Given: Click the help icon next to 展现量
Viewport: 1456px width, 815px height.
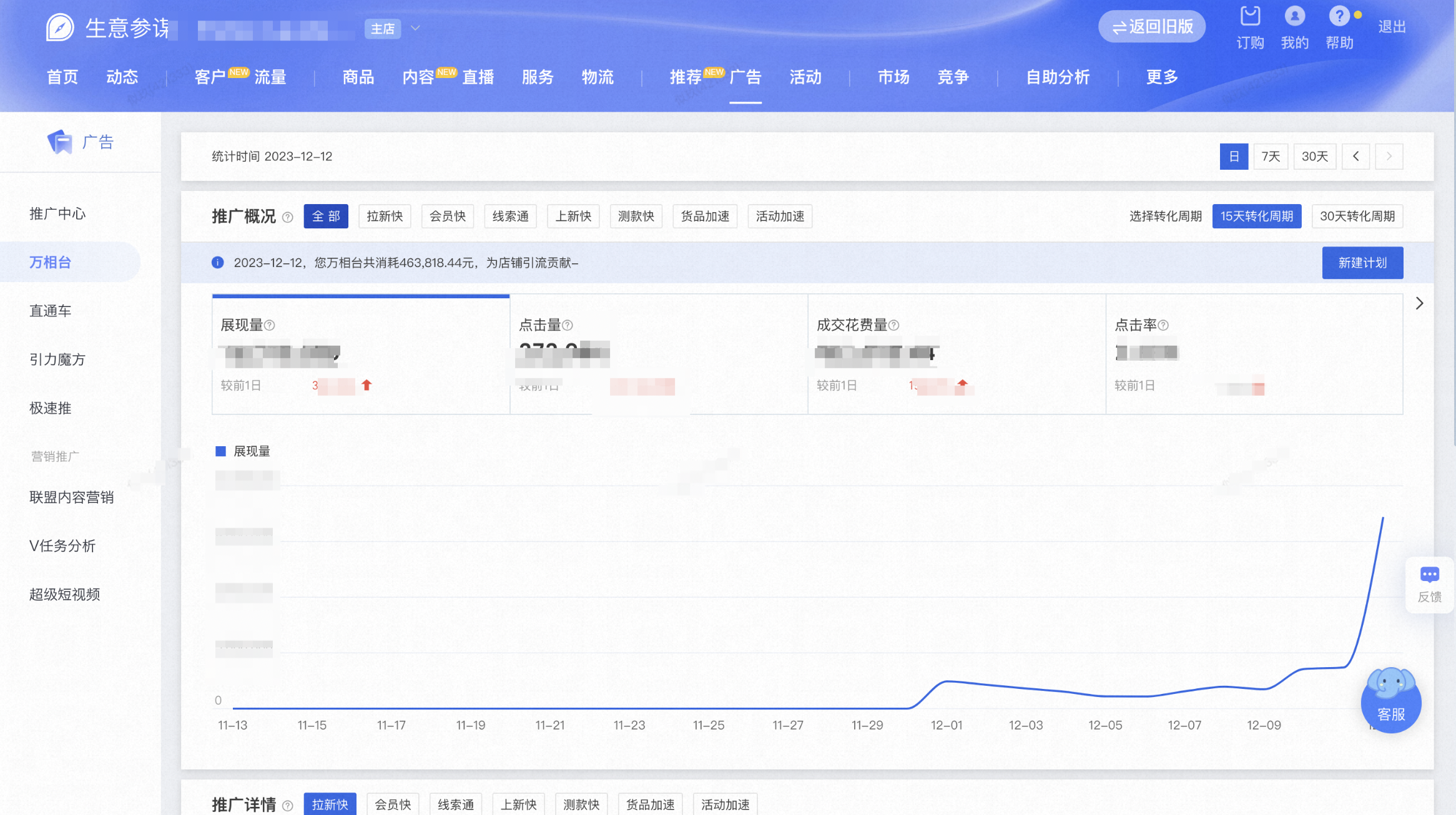Looking at the screenshot, I should coord(270,325).
